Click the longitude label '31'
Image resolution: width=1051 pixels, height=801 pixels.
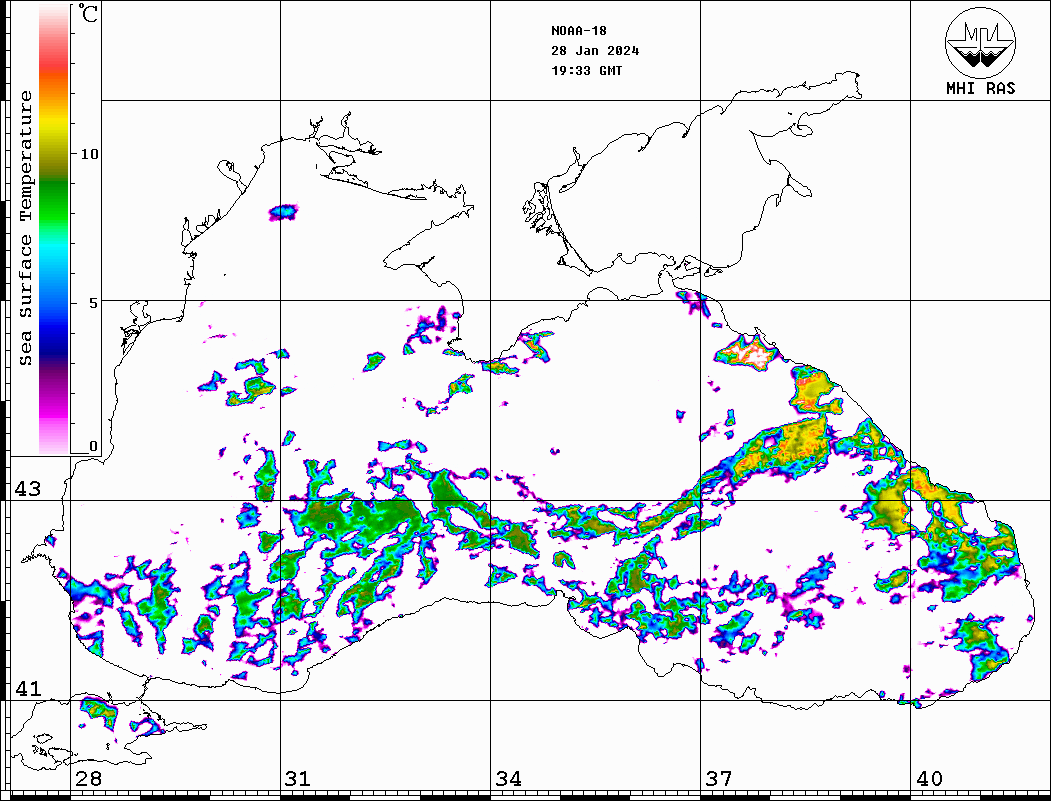[x=298, y=778]
